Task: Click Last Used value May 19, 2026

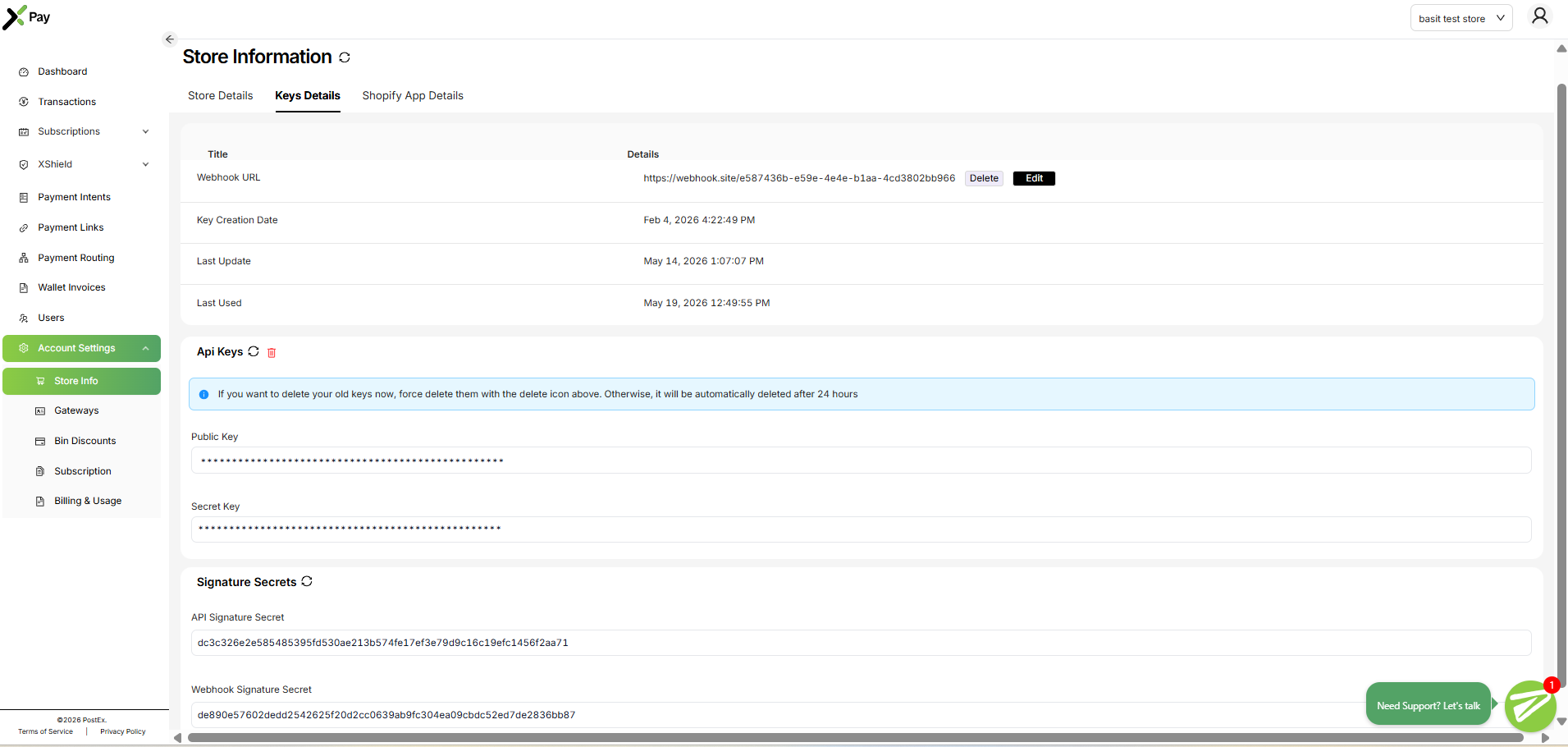Action: [x=706, y=303]
